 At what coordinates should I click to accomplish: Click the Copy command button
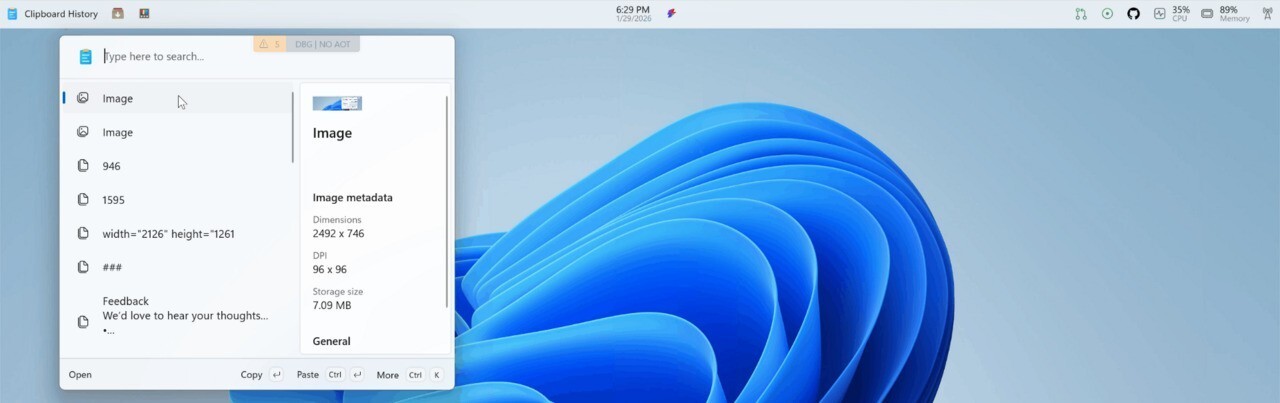[262, 375]
